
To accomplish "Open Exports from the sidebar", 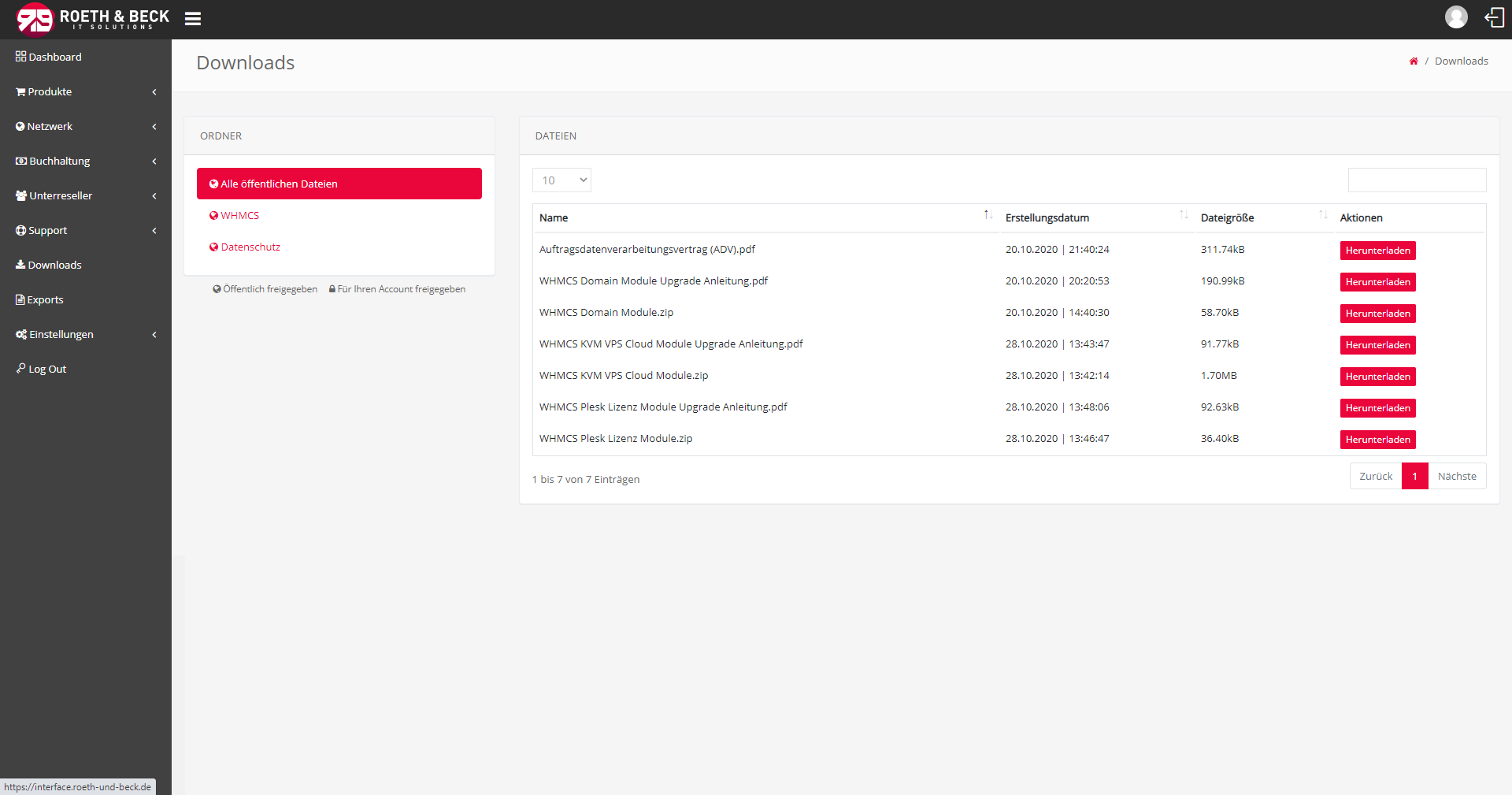I will click(45, 299).
